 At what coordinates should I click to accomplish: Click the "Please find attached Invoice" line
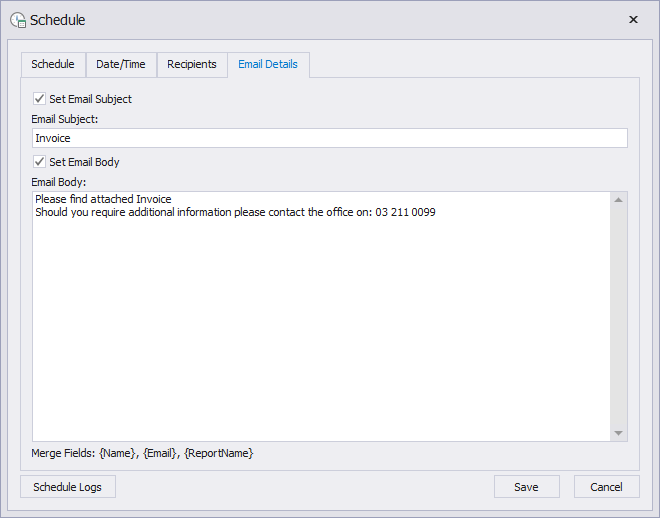click(x=103, y=200)
